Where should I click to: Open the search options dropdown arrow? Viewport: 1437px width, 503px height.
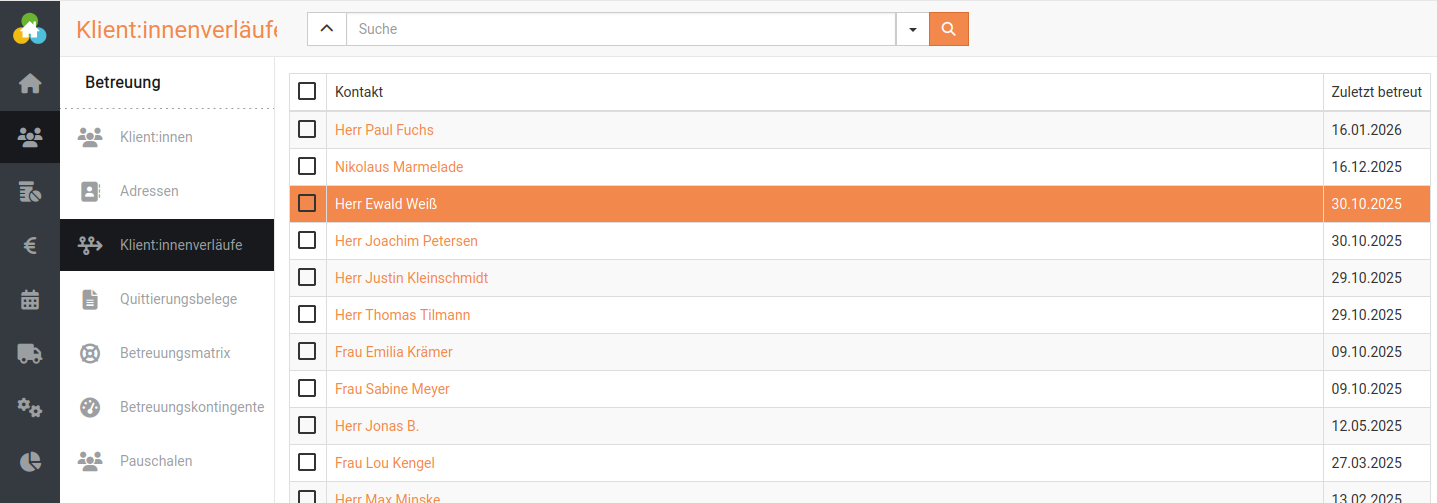click(912, 29)
